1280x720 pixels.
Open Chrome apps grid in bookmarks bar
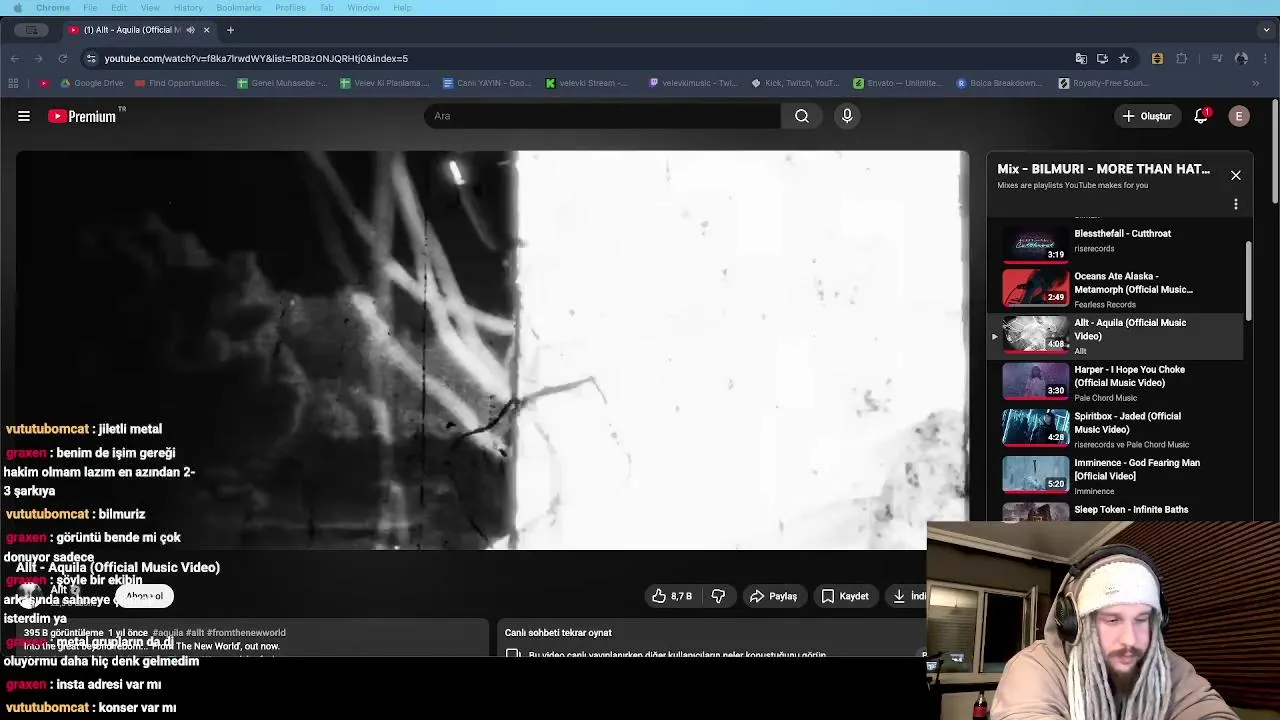(x=15, y=83)
